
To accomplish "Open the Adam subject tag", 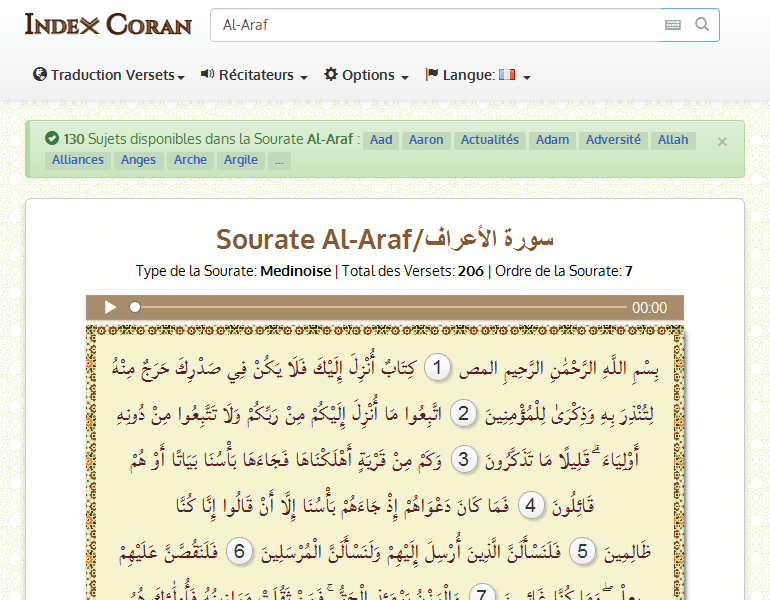I will point(552,140).
